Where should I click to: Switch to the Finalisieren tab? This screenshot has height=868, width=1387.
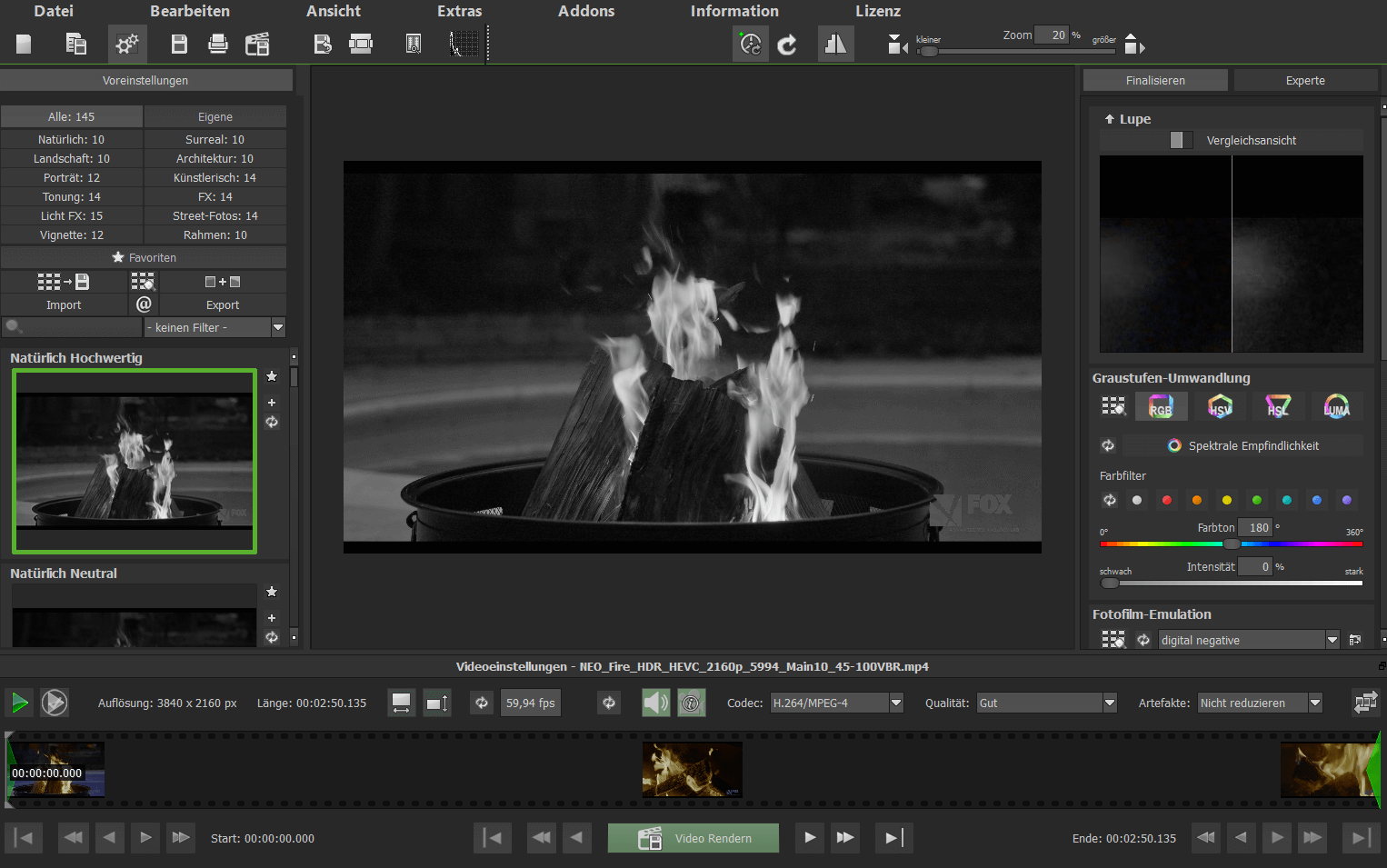1155,80
